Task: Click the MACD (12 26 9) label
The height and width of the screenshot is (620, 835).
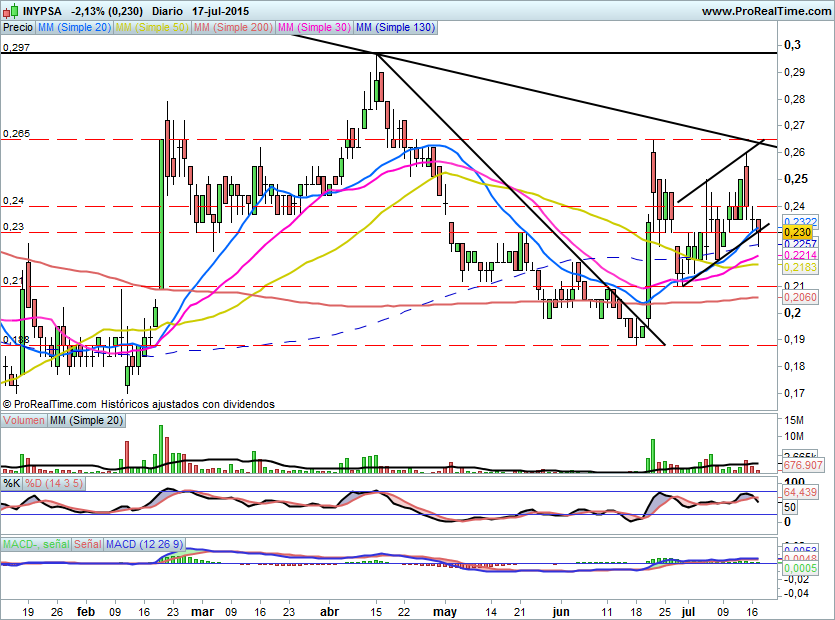Action: pos(144,544)
